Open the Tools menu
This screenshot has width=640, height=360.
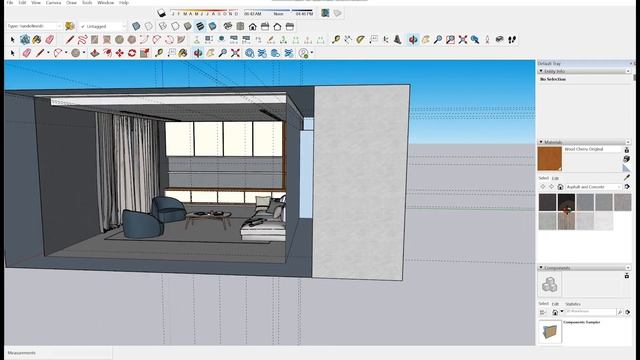87,2
